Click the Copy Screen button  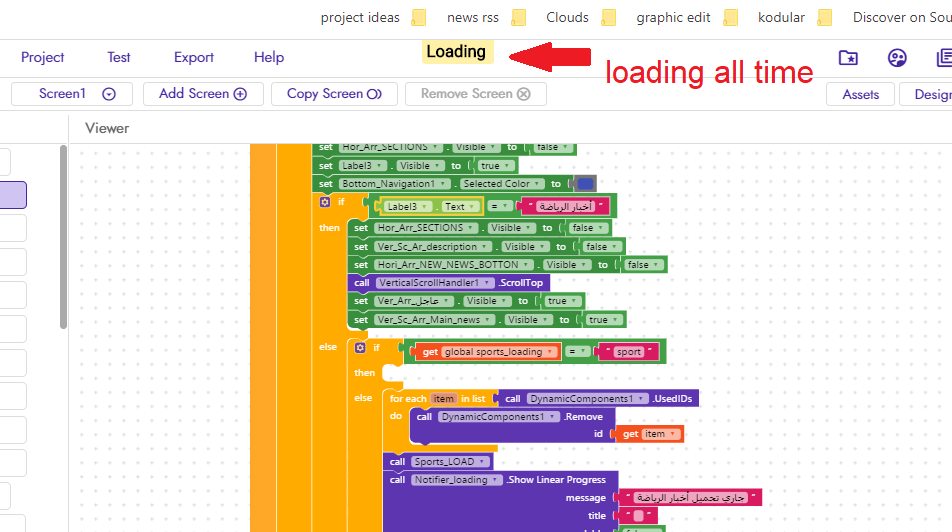(x=335, y=94)
